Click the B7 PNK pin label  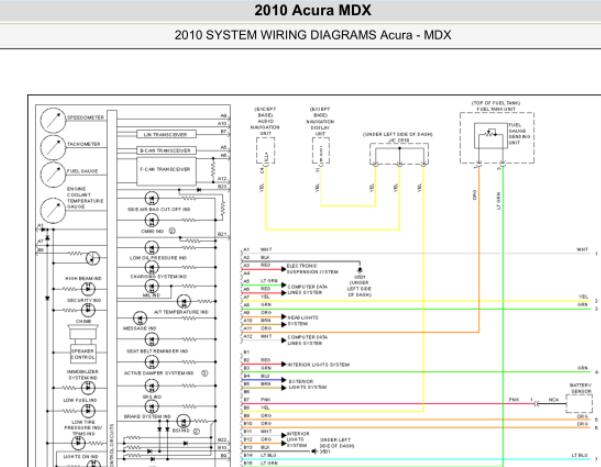[x=257, y=400]
